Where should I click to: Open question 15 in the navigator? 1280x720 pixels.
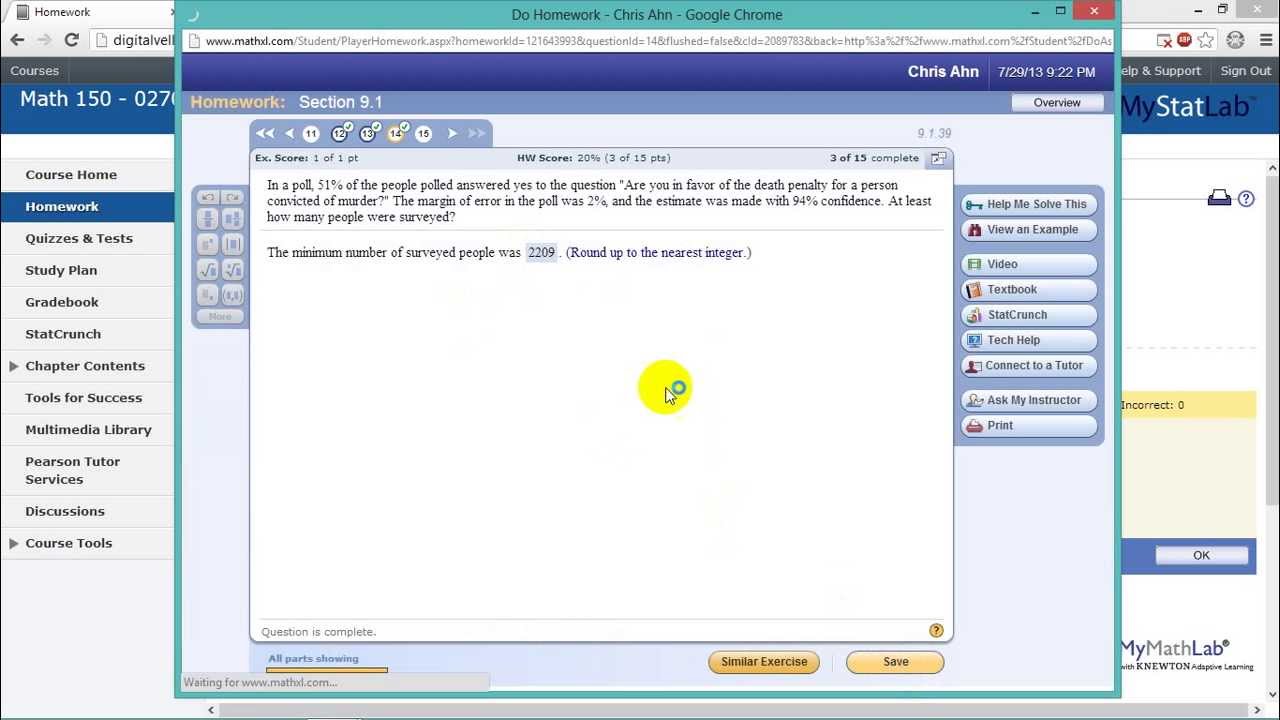pos(423,133)
